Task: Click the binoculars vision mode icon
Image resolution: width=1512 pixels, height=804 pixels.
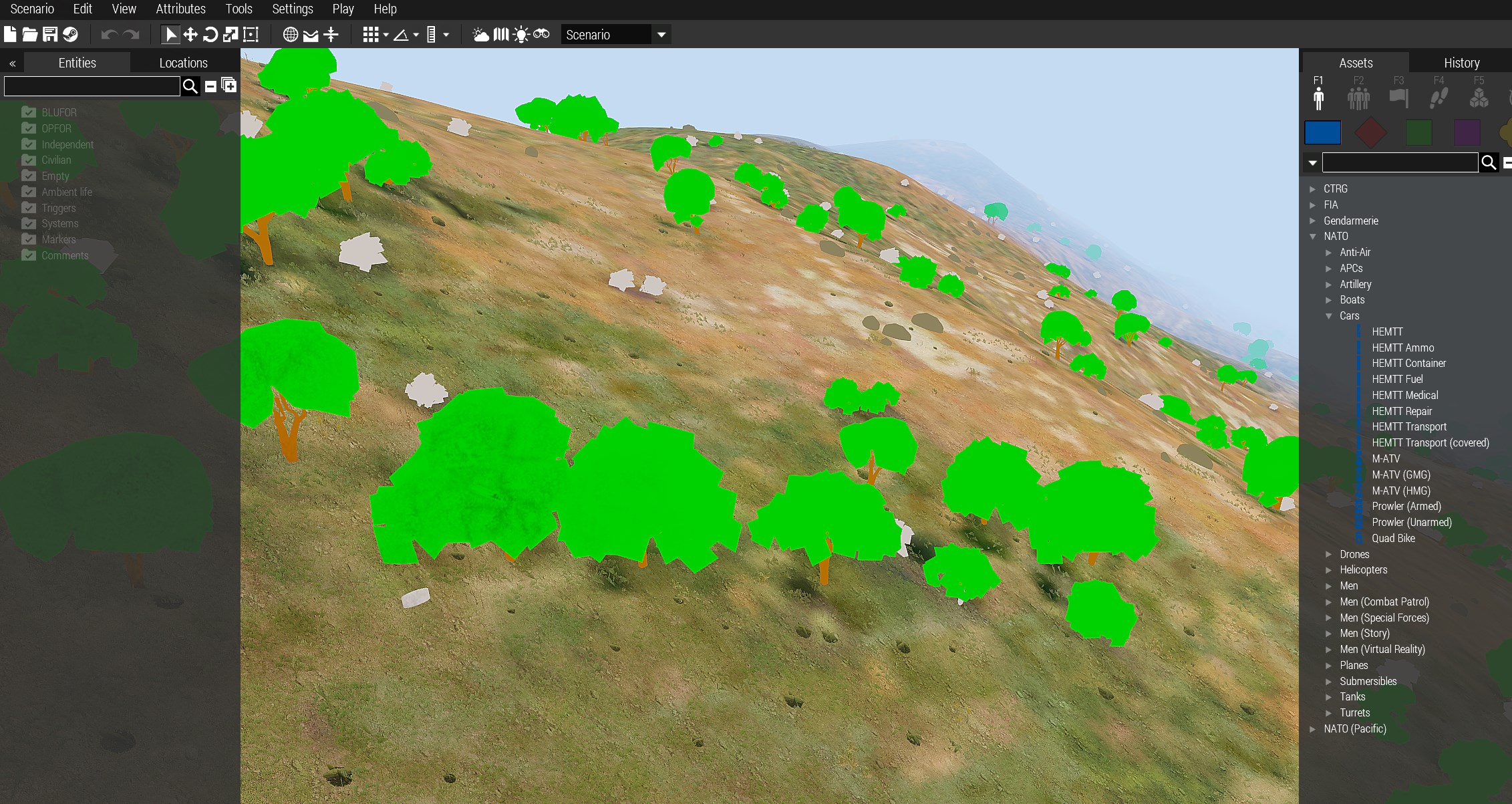Action: [x=542, y=35]
